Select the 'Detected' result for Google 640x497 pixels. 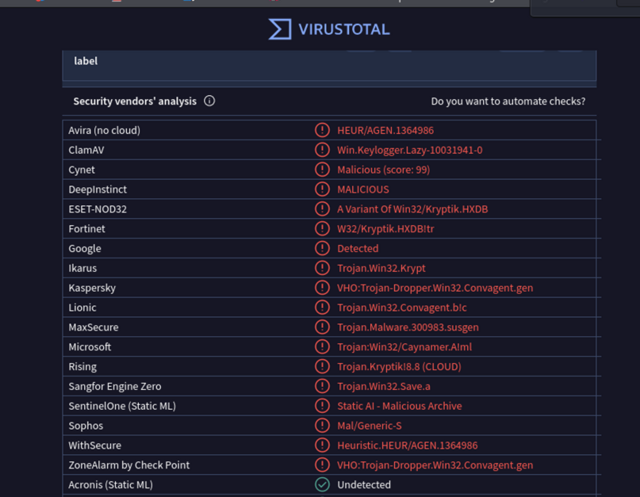click(358, 248)
